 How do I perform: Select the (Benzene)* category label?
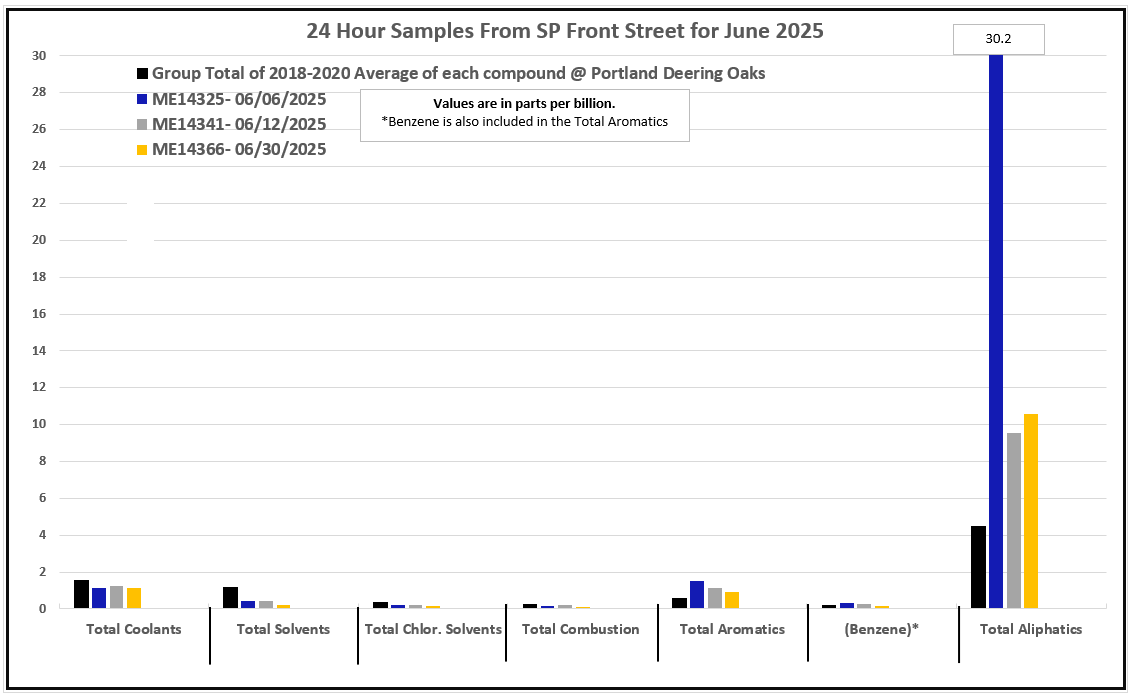tap(883, 629)
